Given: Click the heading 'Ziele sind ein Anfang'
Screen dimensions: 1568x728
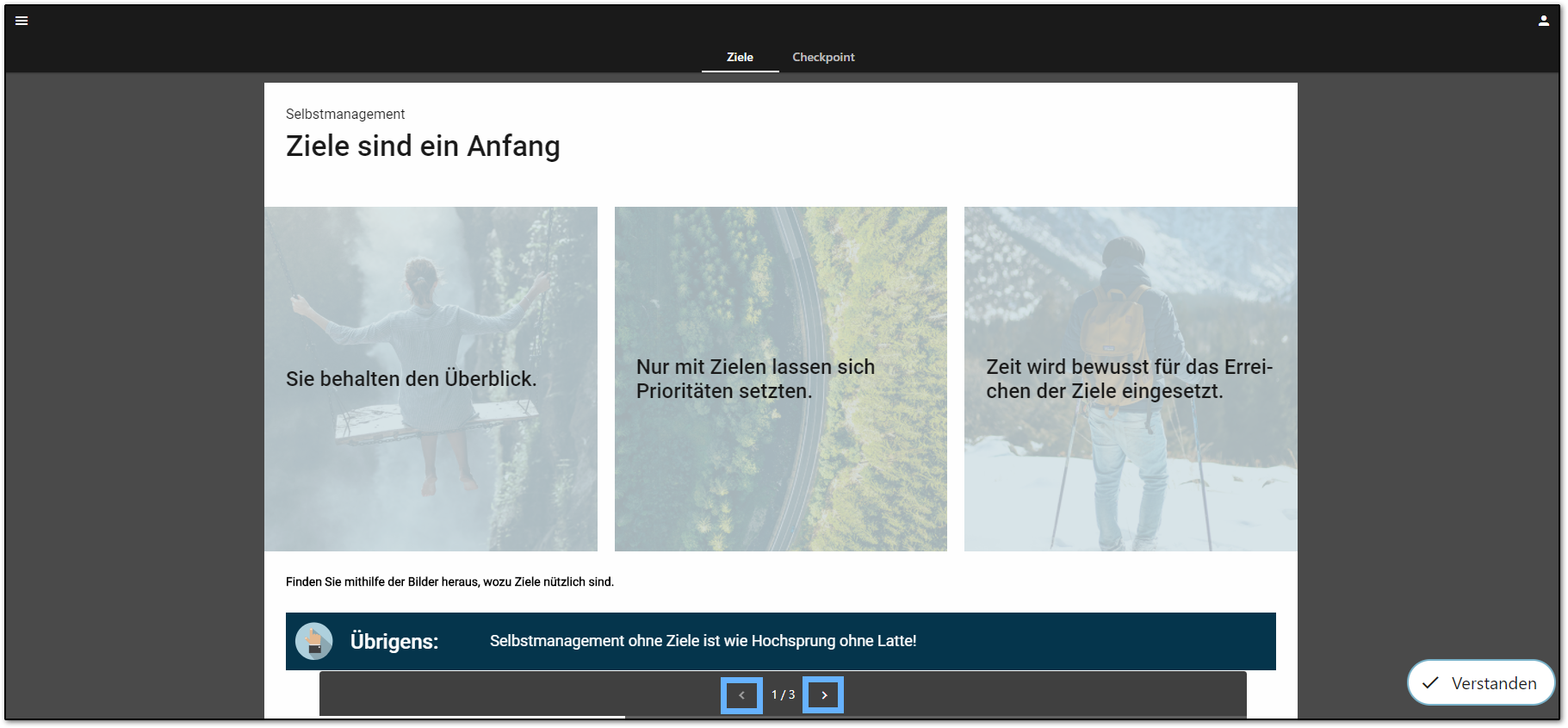Looking at the screenshot, I should (423, 146).
